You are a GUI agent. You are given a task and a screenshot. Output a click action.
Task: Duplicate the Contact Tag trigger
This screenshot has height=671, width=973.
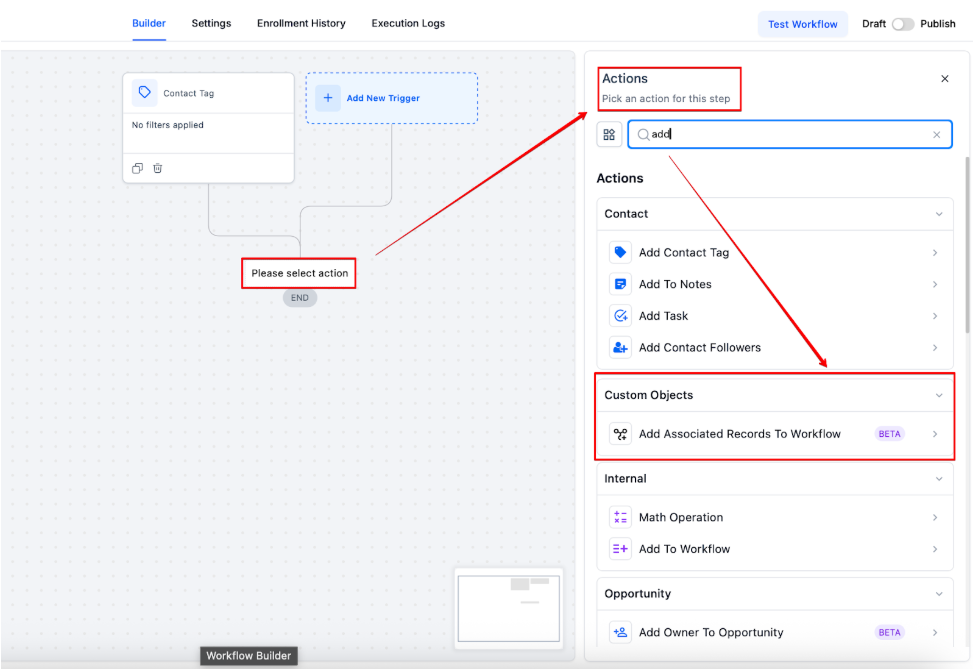point(138,169)
